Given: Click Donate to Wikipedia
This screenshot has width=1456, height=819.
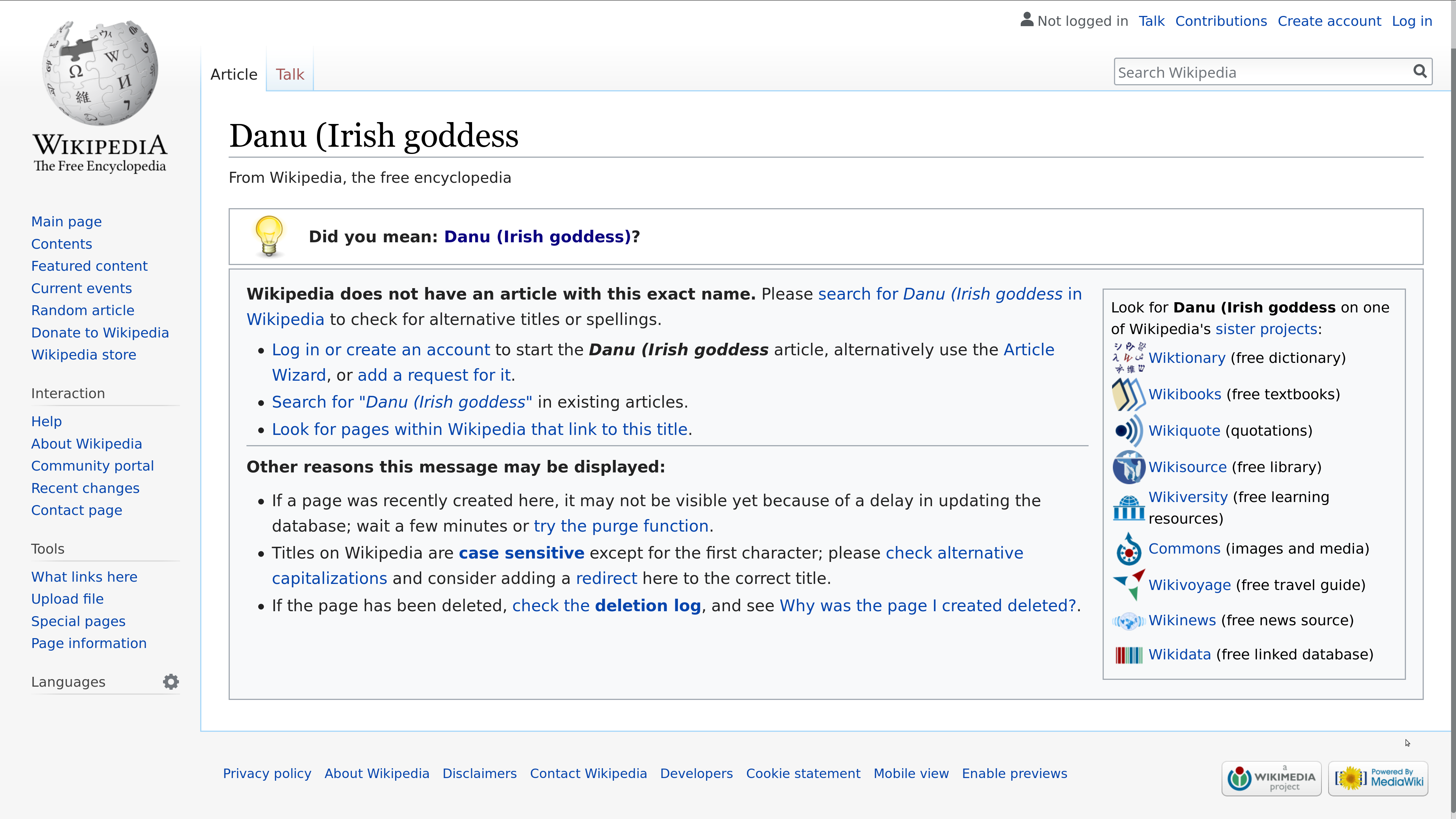Looking at the screenshot, I should pos(100,333).
